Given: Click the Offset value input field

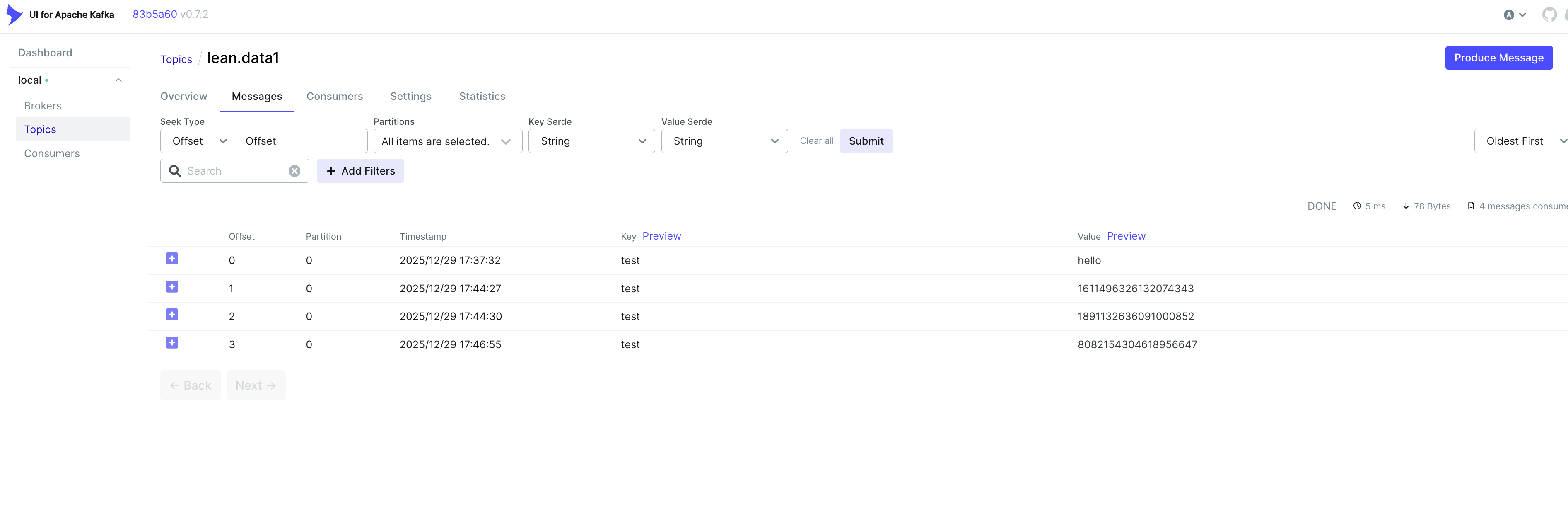Looking at the screenshot, I should (x=302, y=141).
